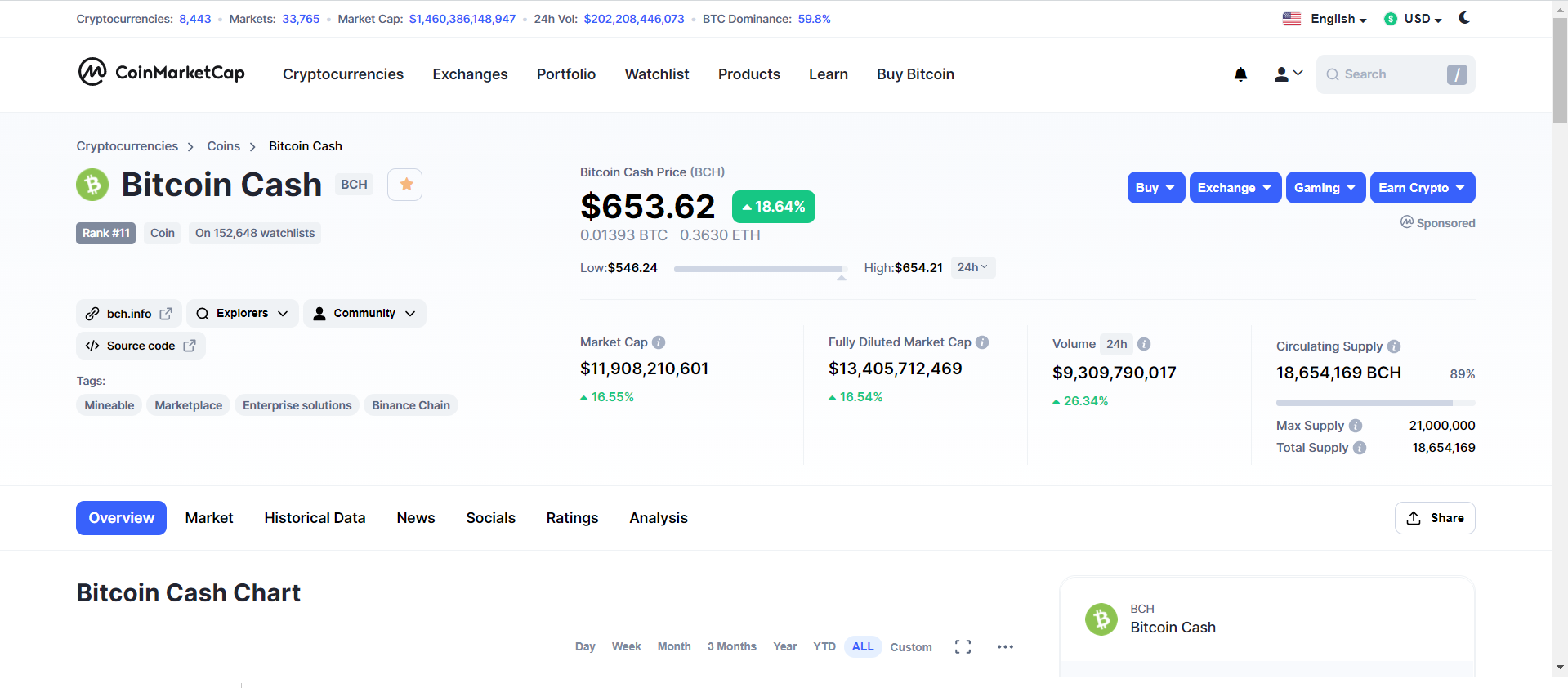Add Bitcoin Cash to watchlist star

pos(405,185)
